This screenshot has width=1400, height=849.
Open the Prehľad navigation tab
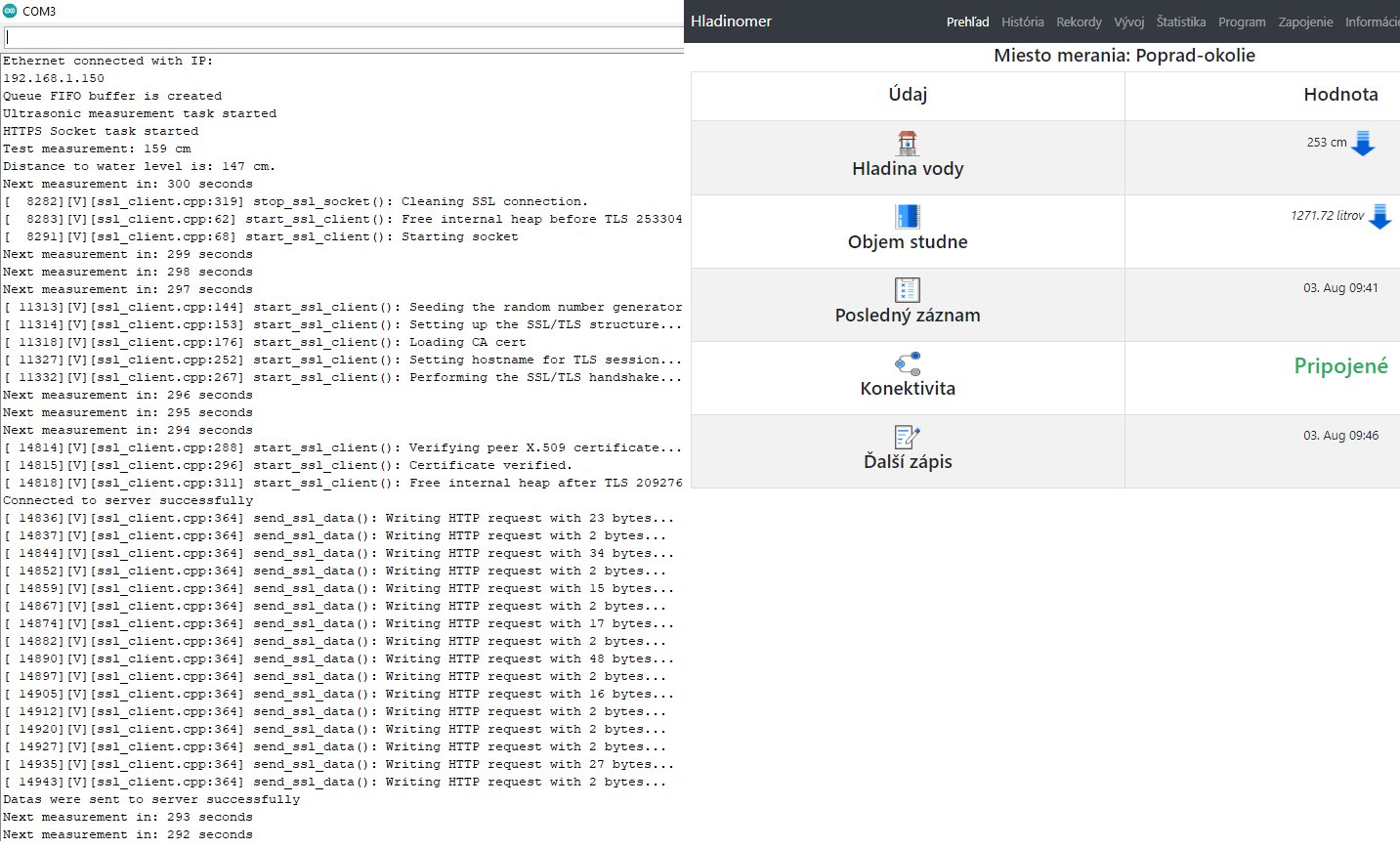click(967, 21)
